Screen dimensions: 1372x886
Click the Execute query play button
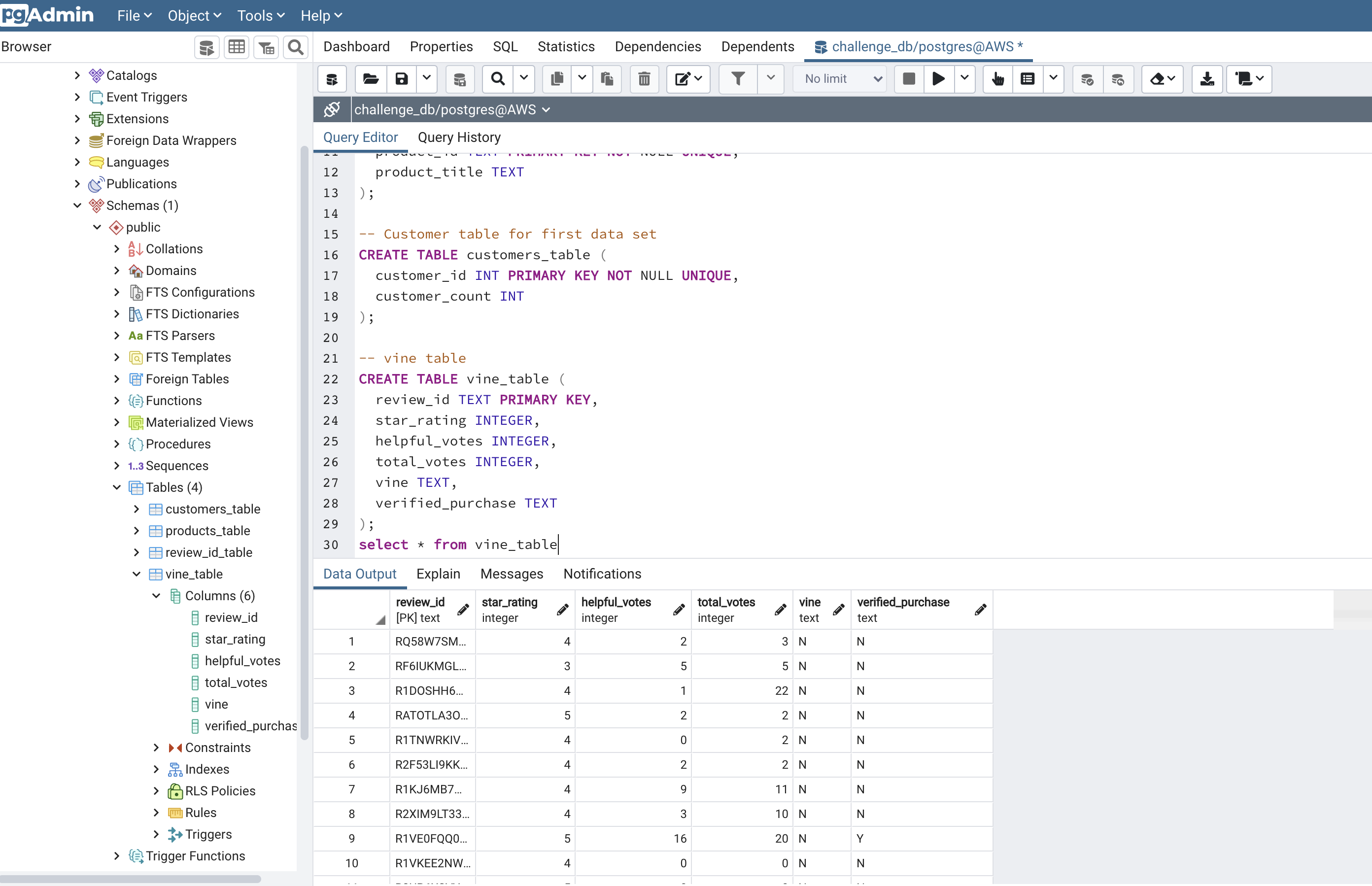[x=938, y=79]
